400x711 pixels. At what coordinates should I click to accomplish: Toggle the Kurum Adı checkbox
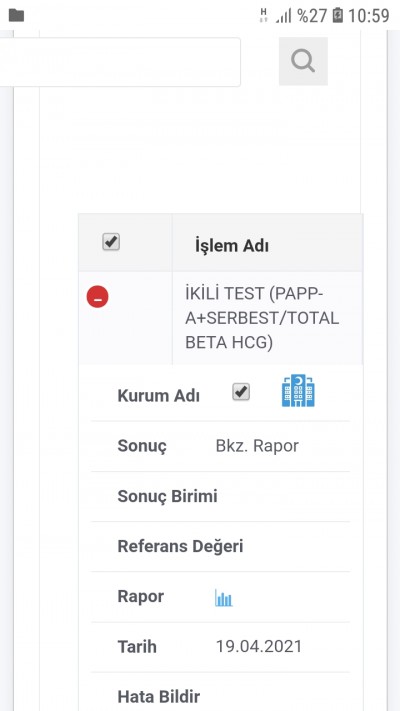coord(241,392)
